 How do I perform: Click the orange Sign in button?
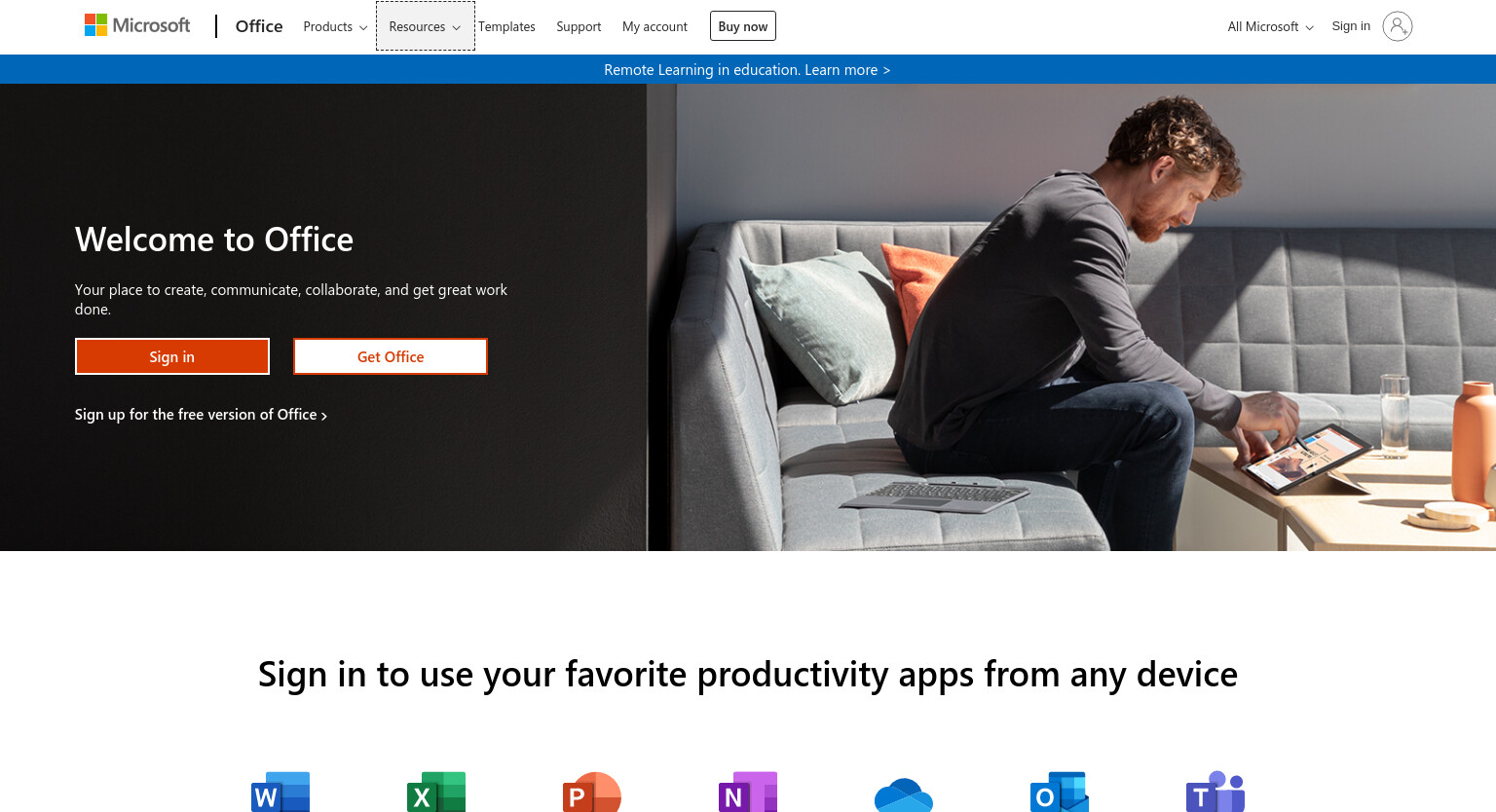(172, 356)
